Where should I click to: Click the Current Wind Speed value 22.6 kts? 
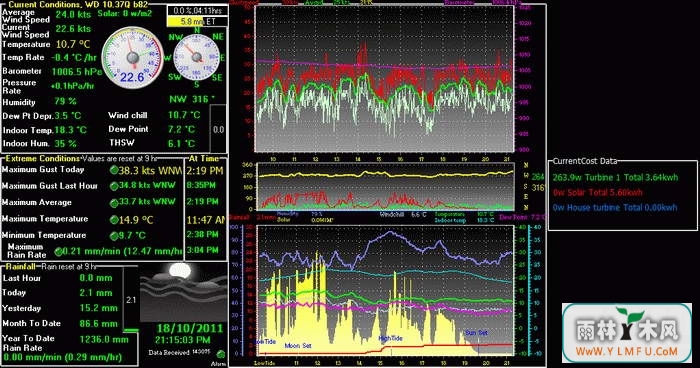click(73, 29)
